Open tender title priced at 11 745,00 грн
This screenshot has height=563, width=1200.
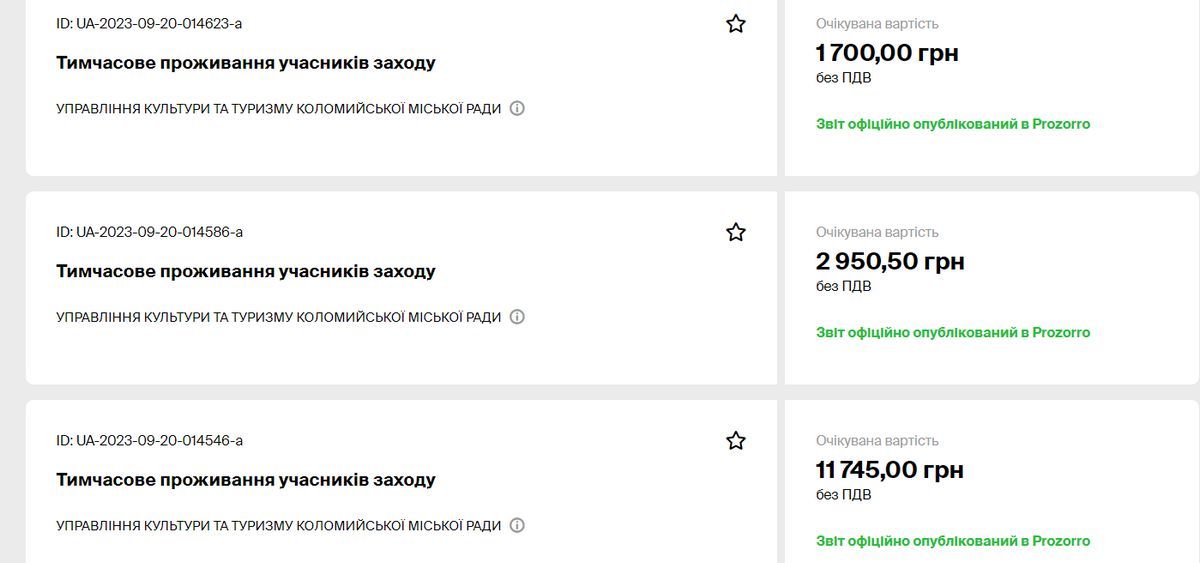click(245, 480)
